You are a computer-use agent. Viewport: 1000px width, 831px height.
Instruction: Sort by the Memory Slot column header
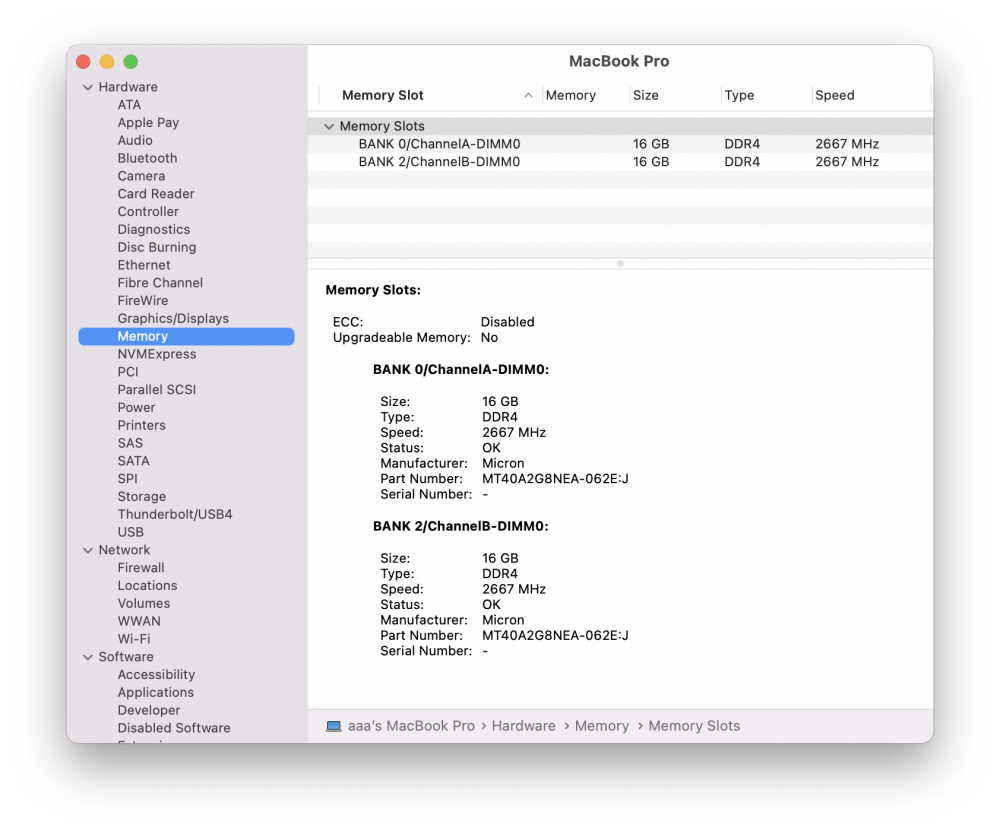(x=430, y=96)
